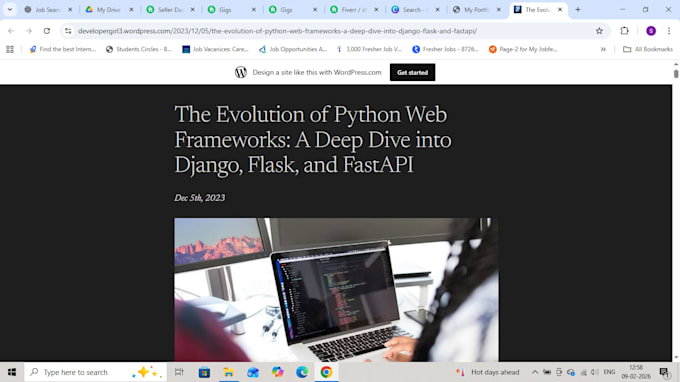Open site information icon in address bar
The image size is (680, 382).
click(68, 31)
